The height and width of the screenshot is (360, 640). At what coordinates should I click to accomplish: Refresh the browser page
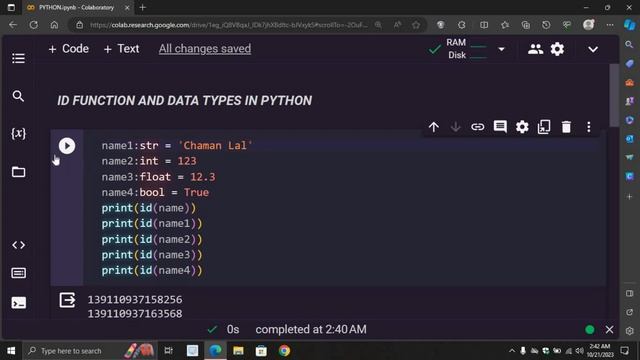[34, 25]
